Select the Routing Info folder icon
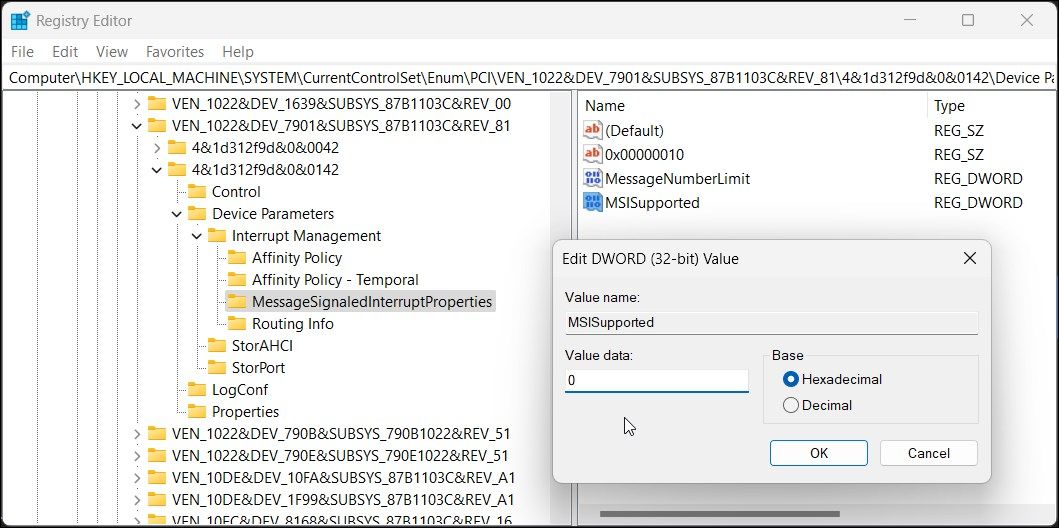This screenshot has width=1059, height=528. pyautogui.click(x=236, y=324)
